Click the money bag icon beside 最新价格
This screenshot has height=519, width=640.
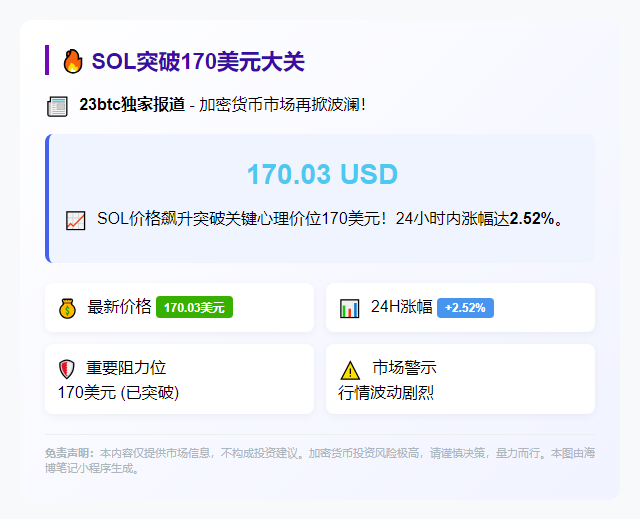click(67, 308)
